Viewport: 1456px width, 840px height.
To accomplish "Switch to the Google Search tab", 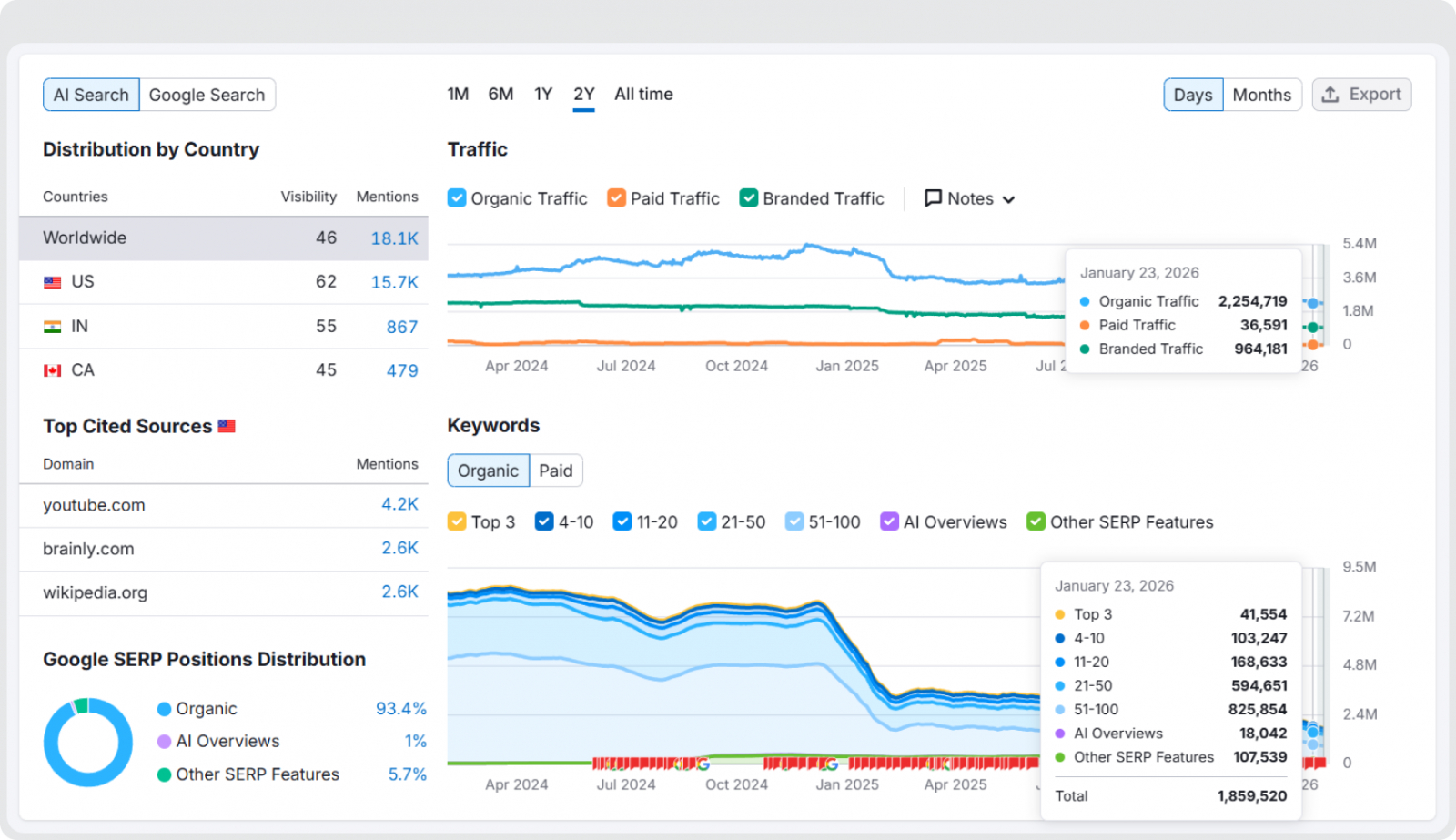I will [207, 95].
